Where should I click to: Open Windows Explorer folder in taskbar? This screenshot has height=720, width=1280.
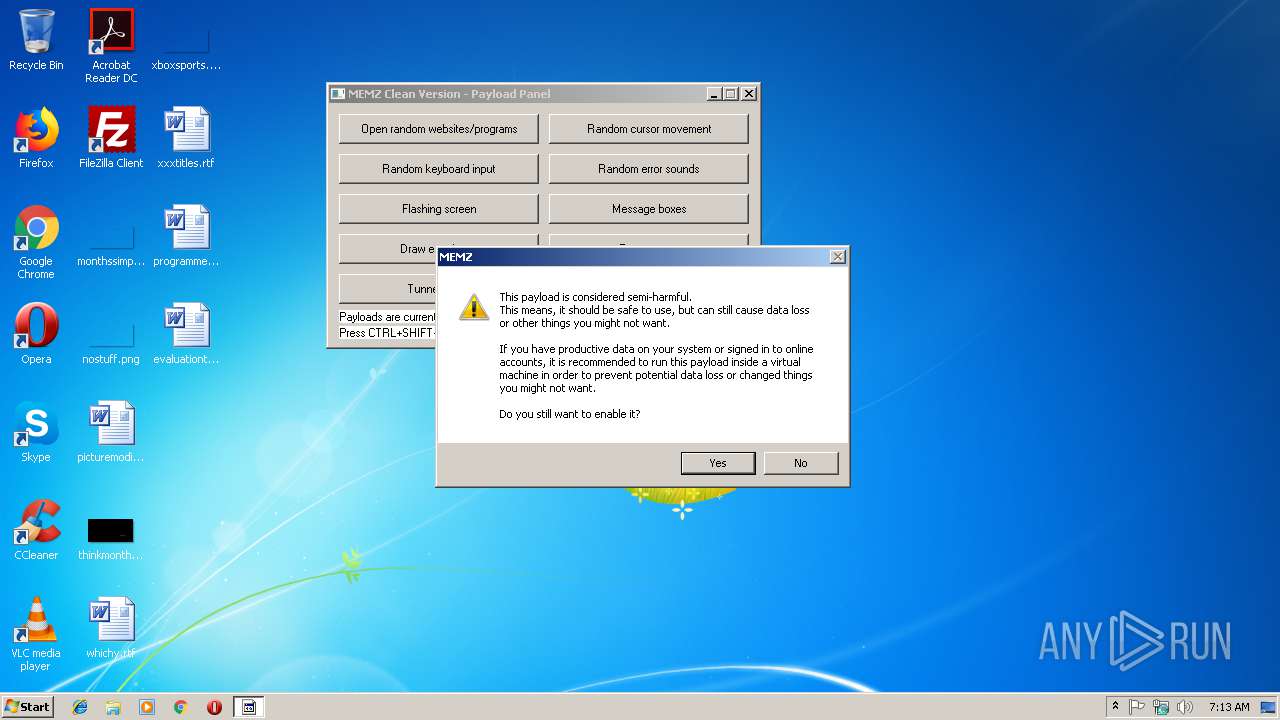(113, 707)
